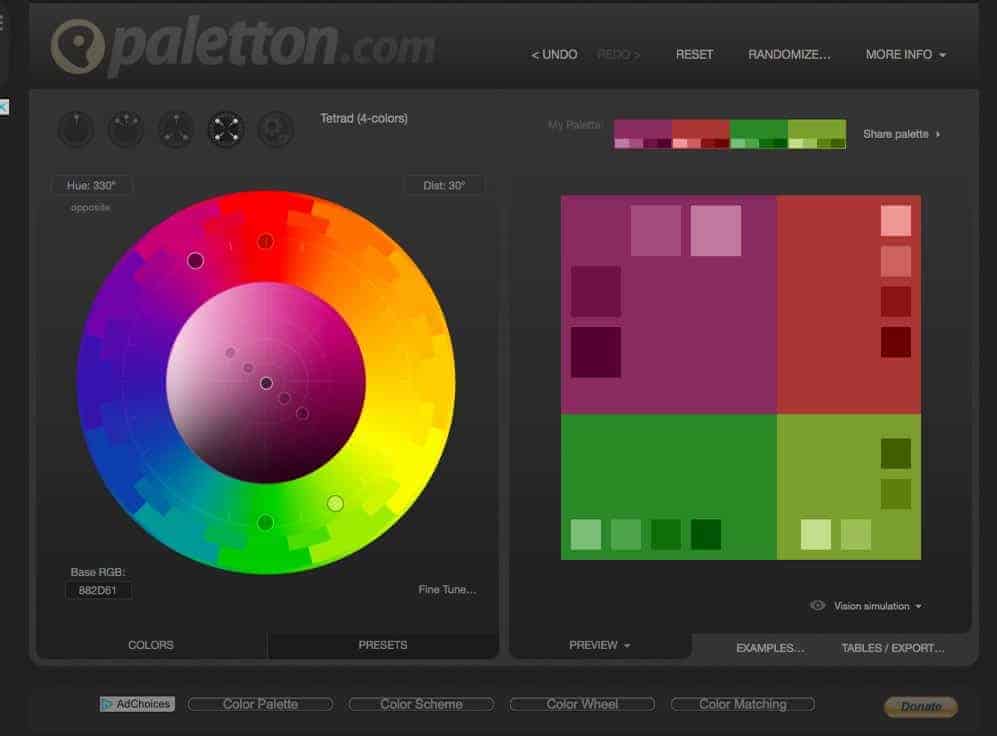
Task: Open Fine Tune settings
Action: click(x=447, y=590)
